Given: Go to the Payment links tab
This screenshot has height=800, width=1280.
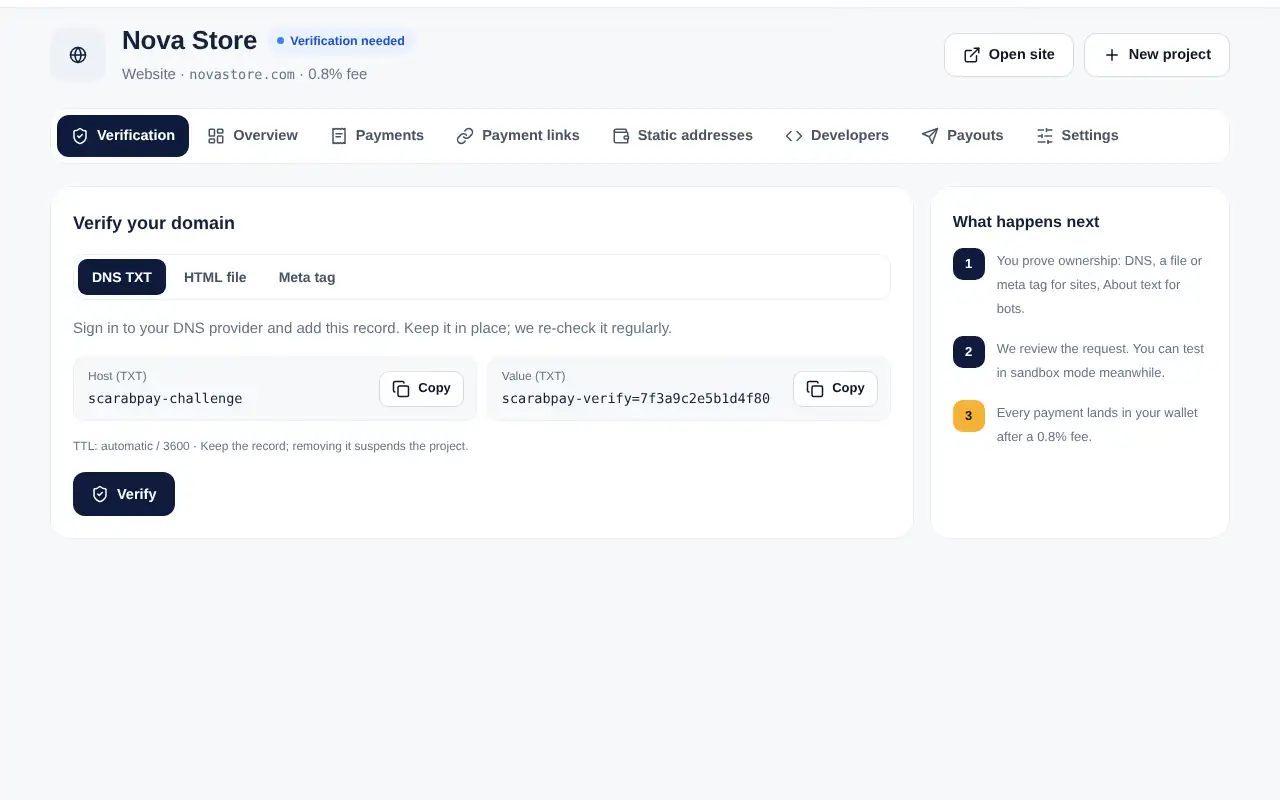Looking at the screenshot, I should tap(518, 136).
